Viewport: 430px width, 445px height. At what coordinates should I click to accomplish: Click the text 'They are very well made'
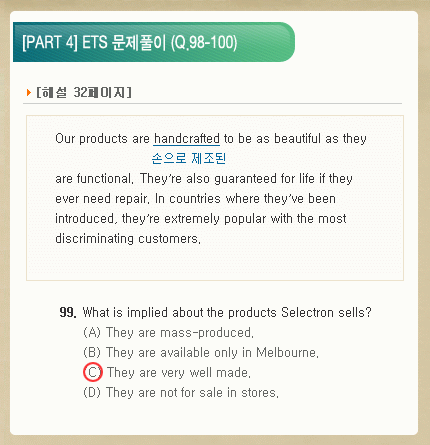click(179, 372)
